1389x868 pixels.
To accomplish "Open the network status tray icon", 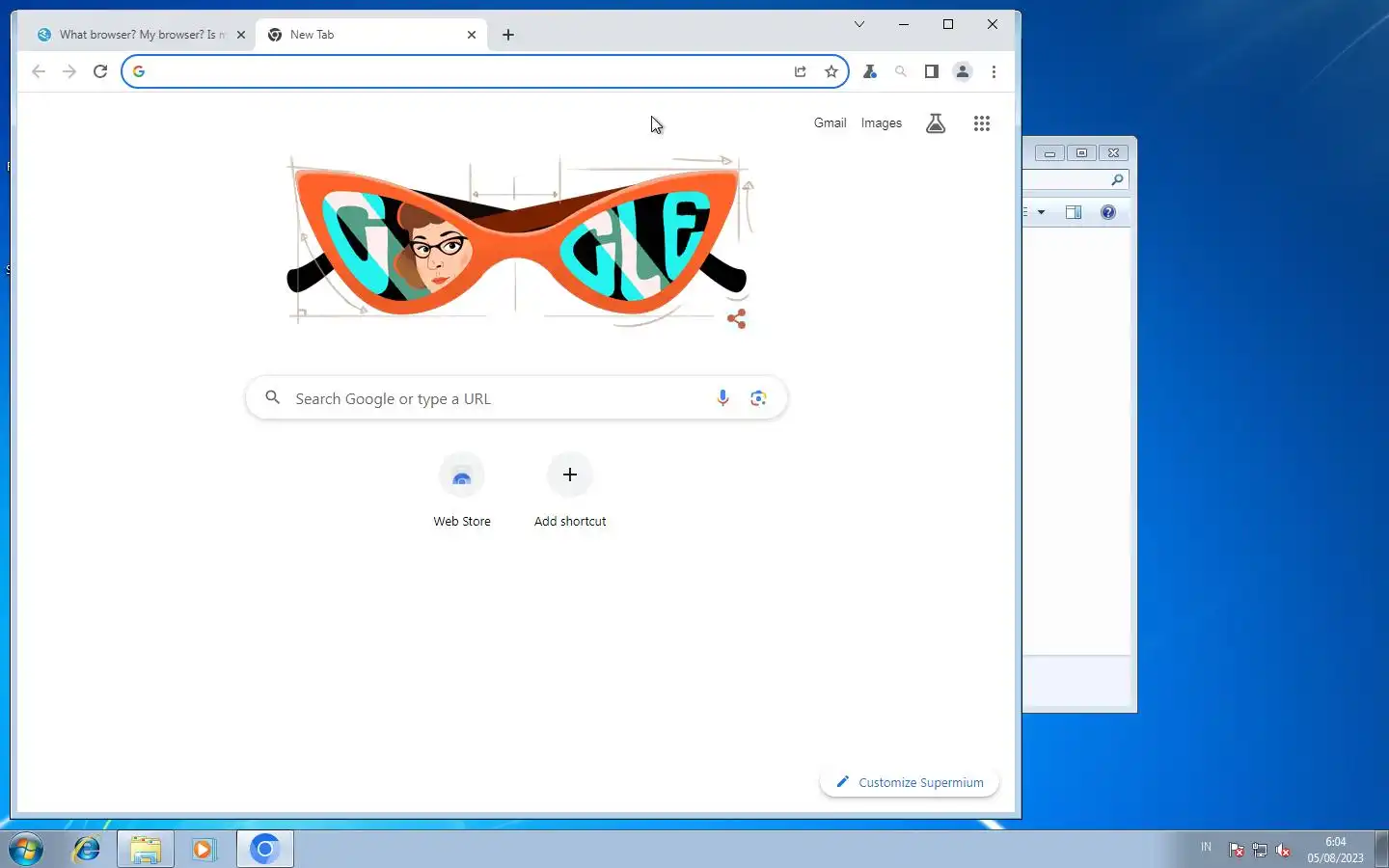I will tap(1260, 850).
